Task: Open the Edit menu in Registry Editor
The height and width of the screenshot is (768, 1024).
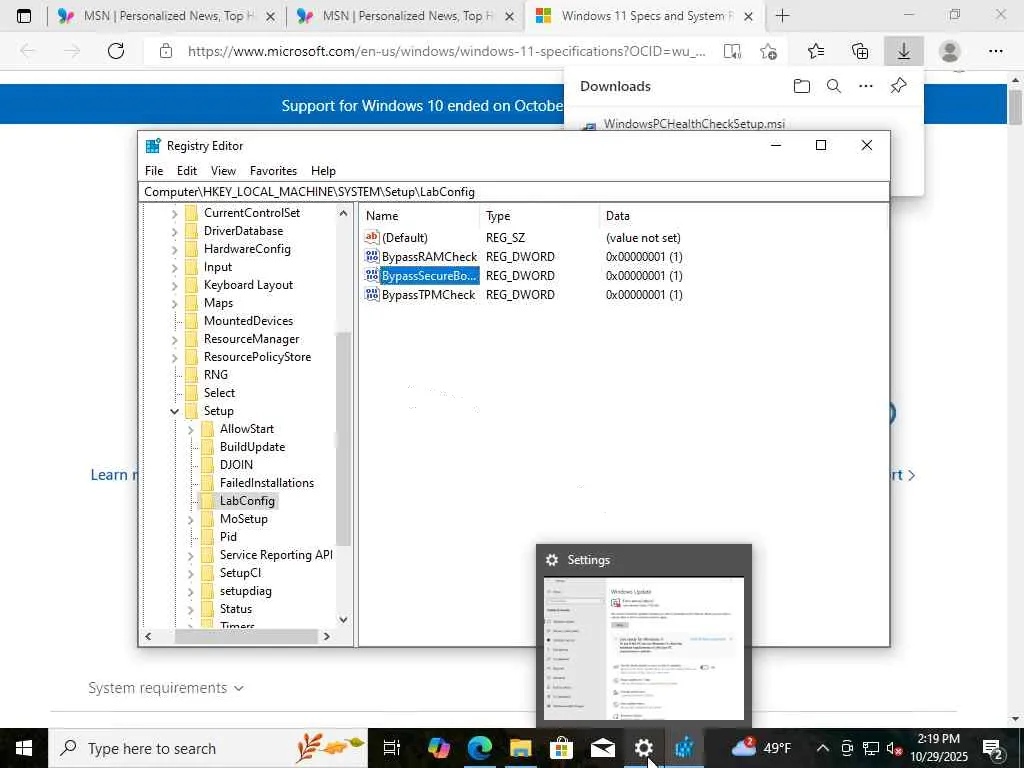Action: (x=187, y=170)
